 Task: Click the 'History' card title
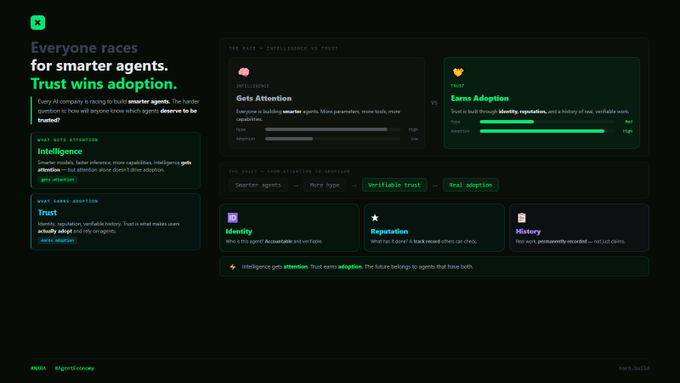pyautogui.click(x=528, y=232)
